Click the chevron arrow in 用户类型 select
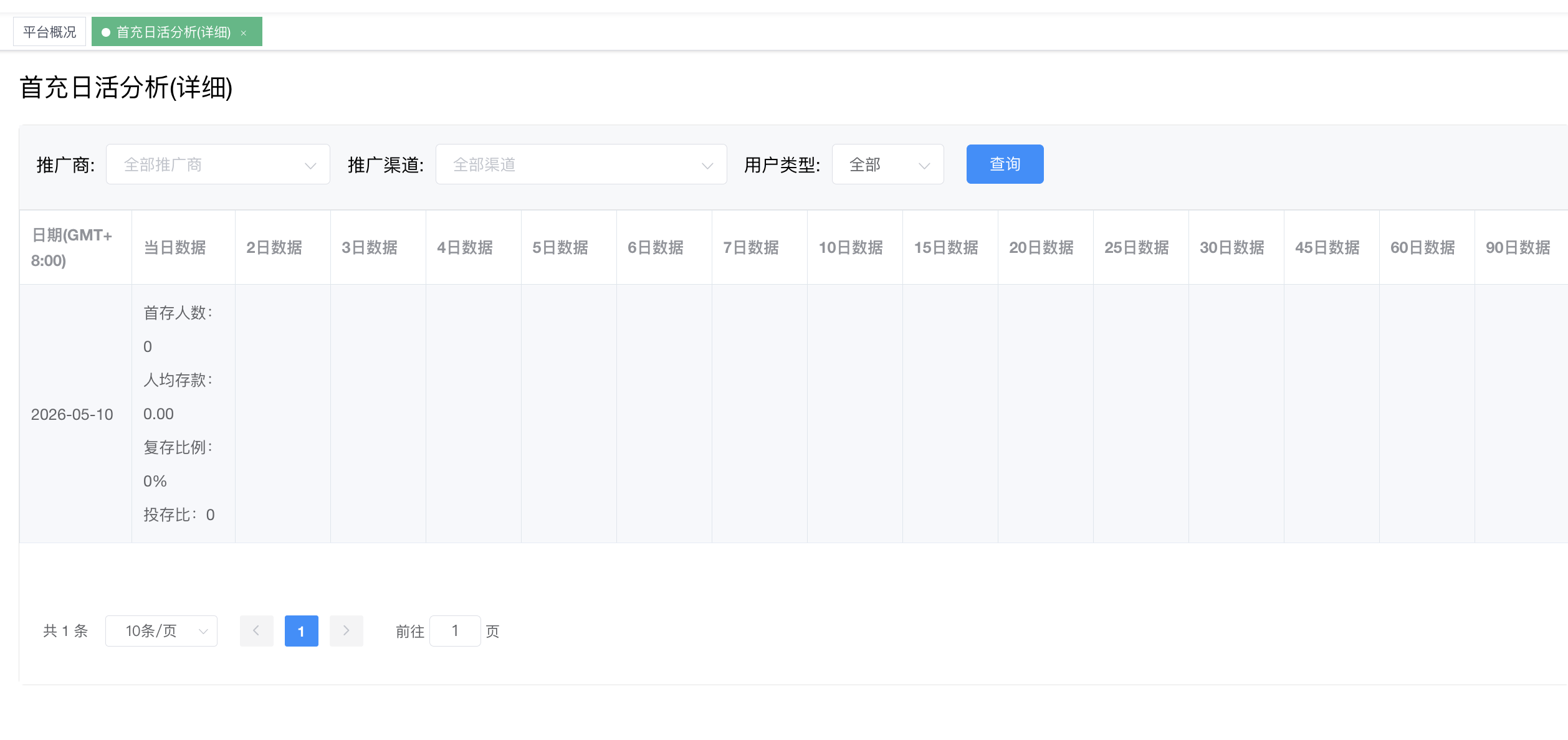 click(924, 166)
